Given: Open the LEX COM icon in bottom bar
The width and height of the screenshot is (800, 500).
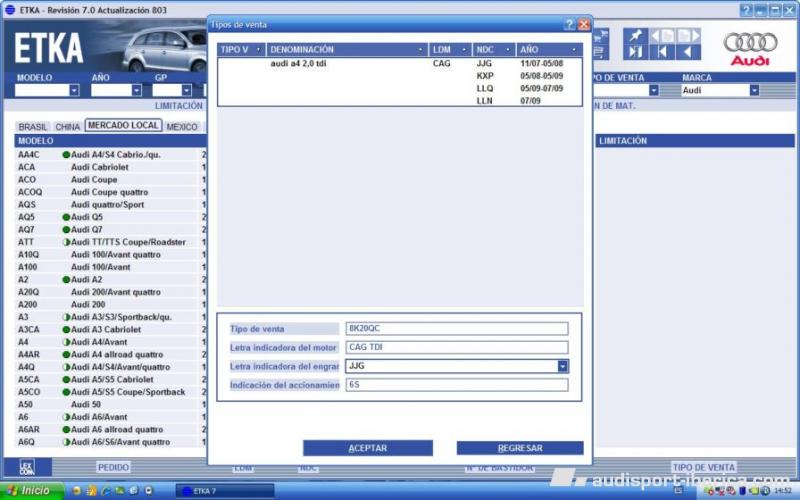Looking at the screenshot, I should [x=27, y=467].
